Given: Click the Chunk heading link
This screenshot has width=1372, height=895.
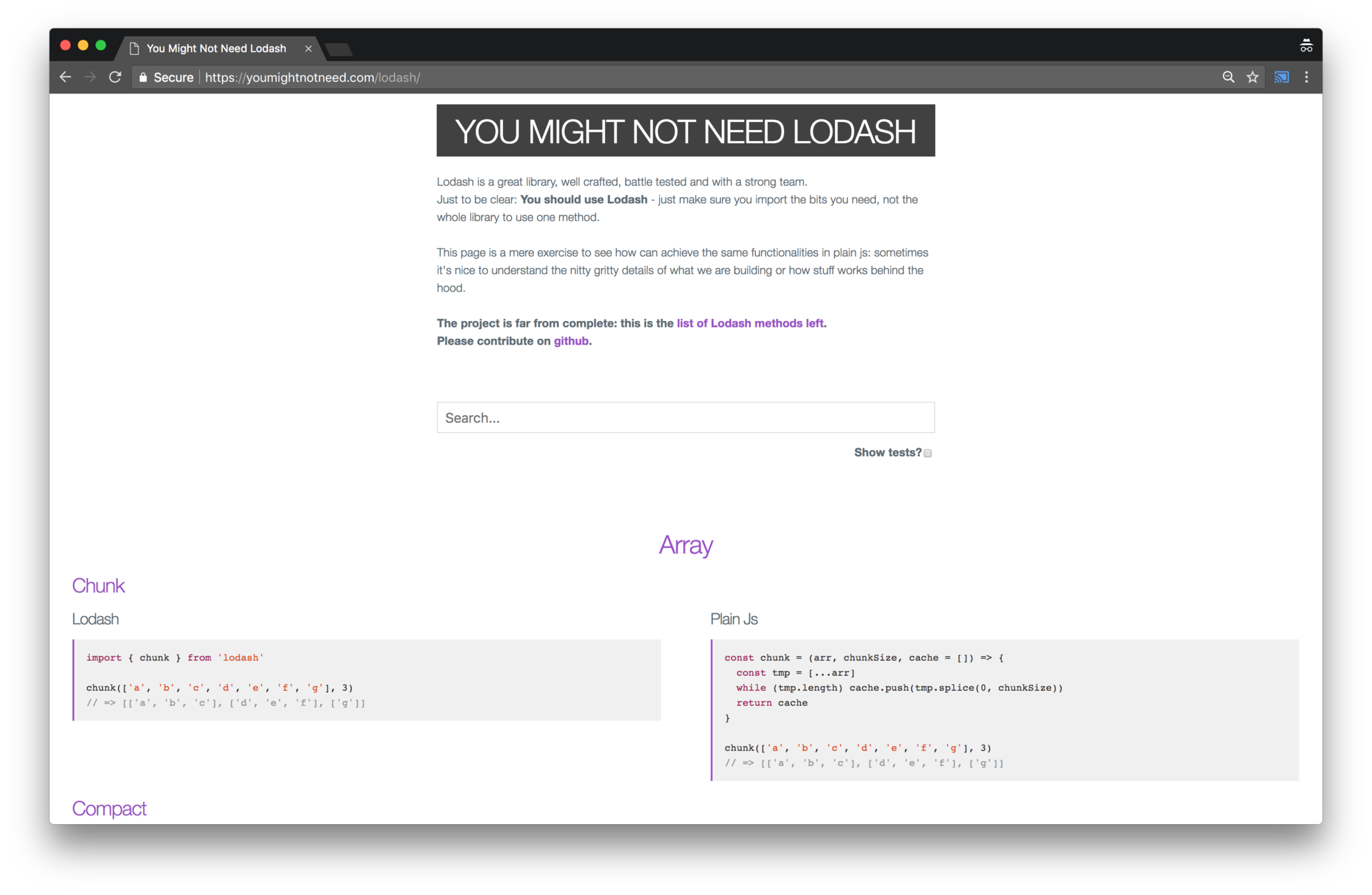Looking at the screenshot, I should 98,585.
